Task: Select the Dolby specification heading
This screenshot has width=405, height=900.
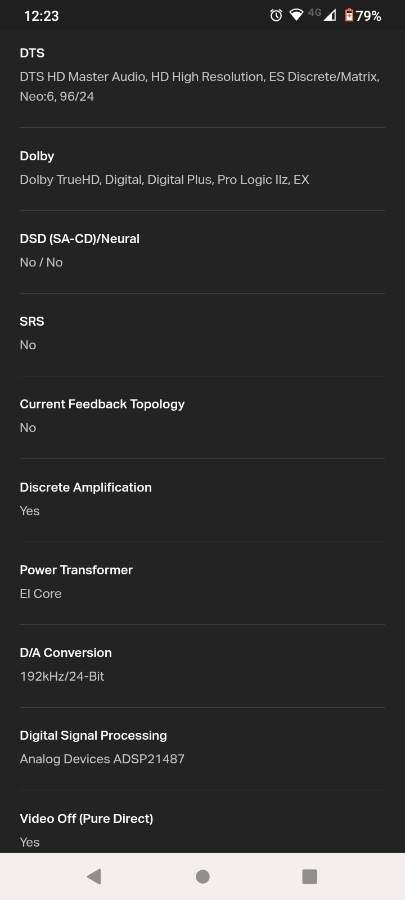Action: (37, 156)
